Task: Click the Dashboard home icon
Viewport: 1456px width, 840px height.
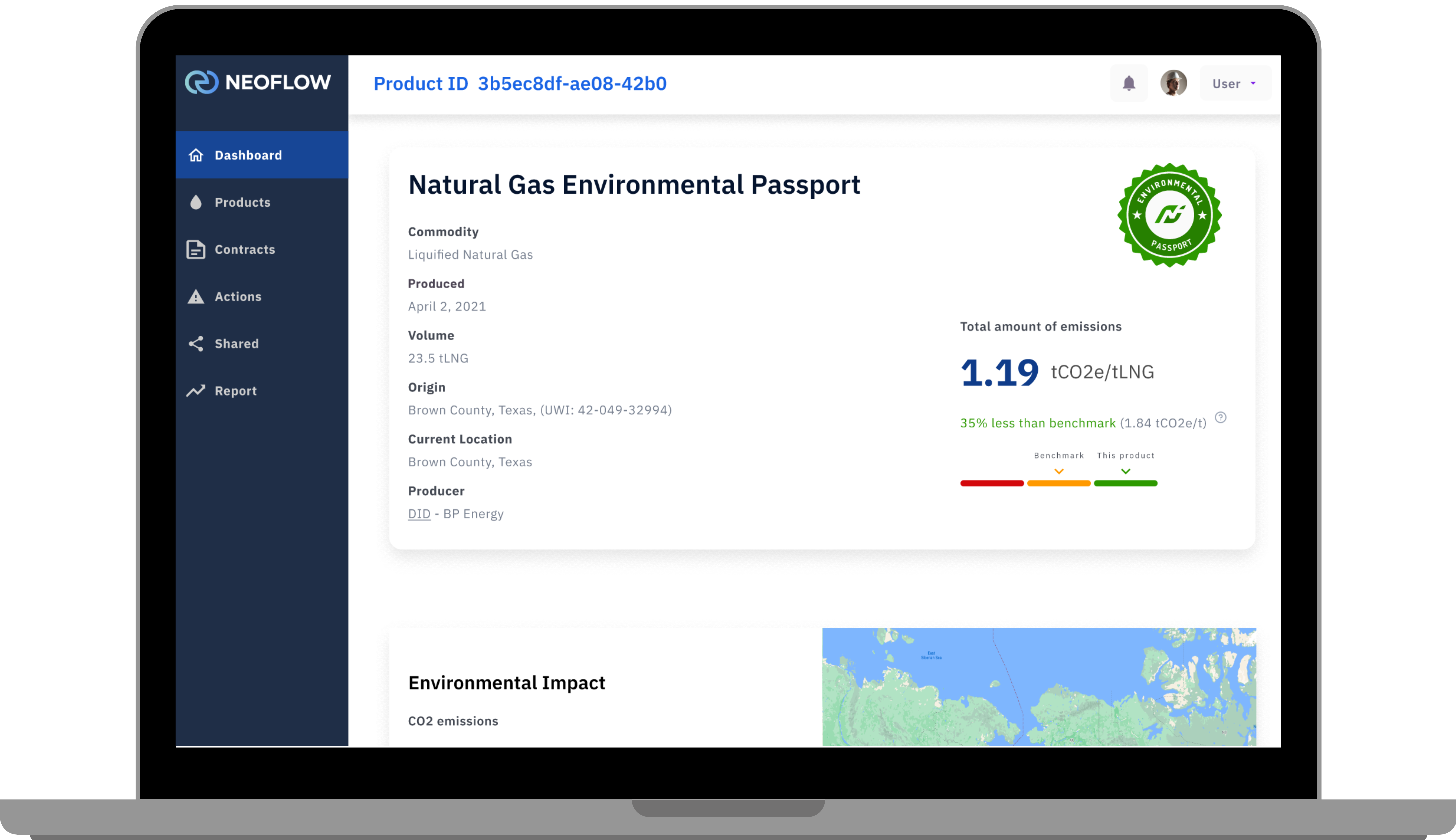Action: [196, 155]
